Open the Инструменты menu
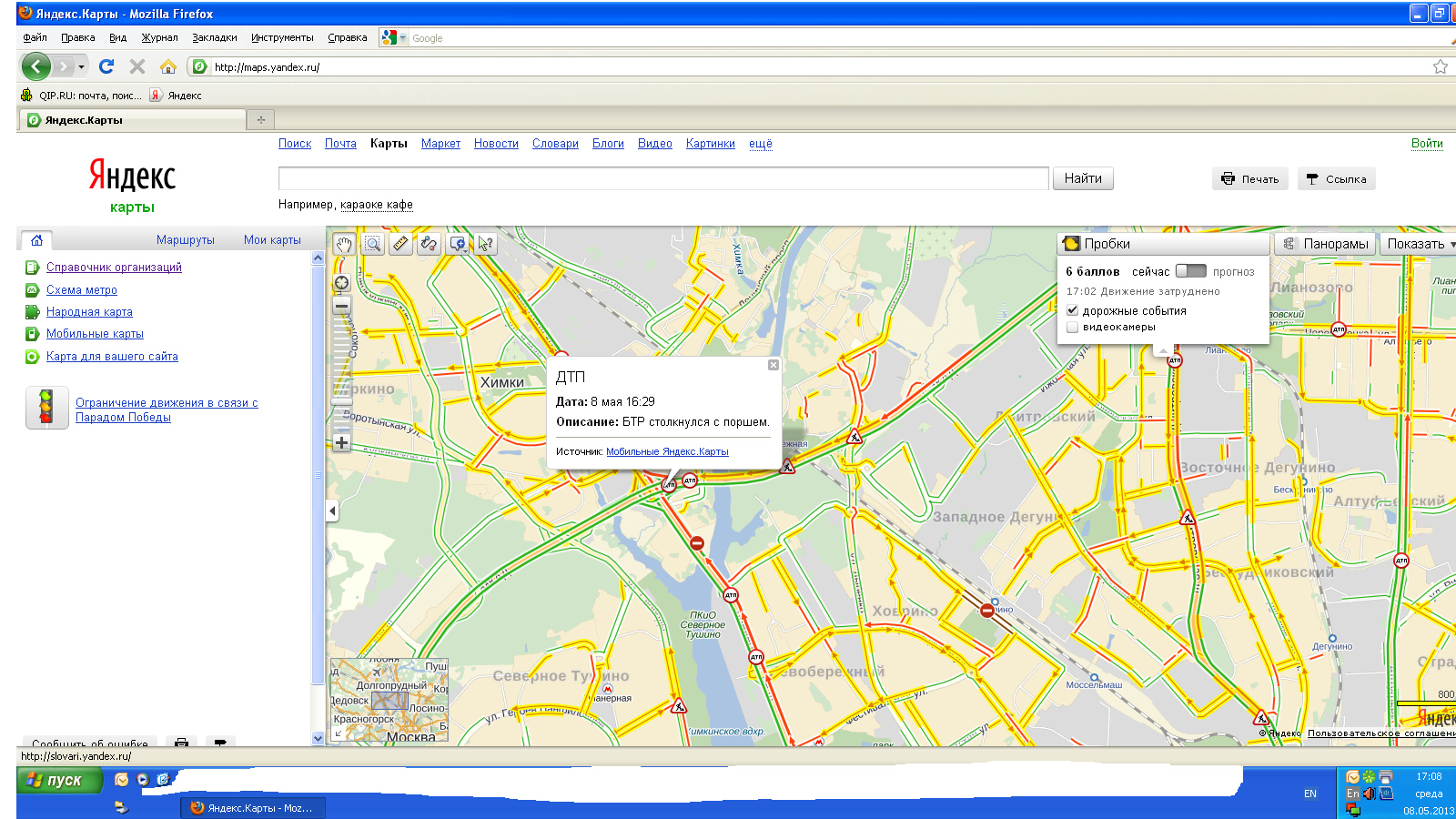This screenshot has height=819, width=1456. point(282,37)
